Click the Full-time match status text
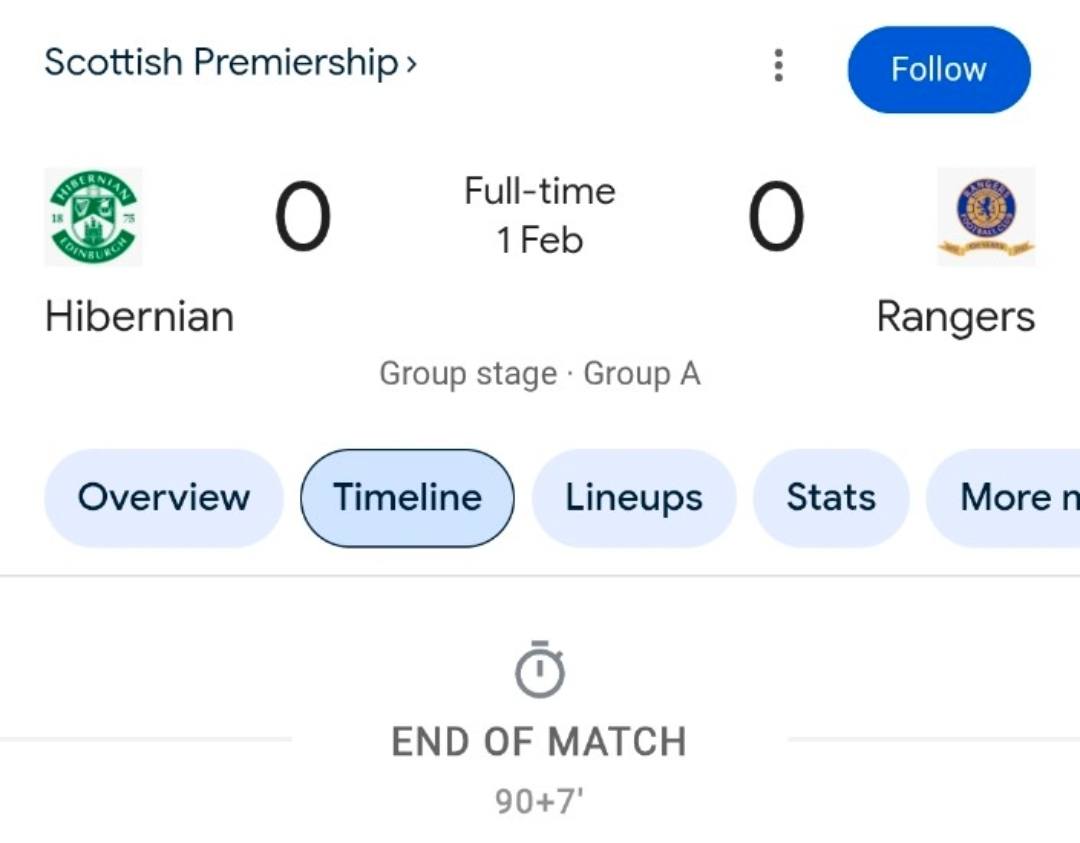The width and height of the screenshot is (1080, 843). (539, 191)
